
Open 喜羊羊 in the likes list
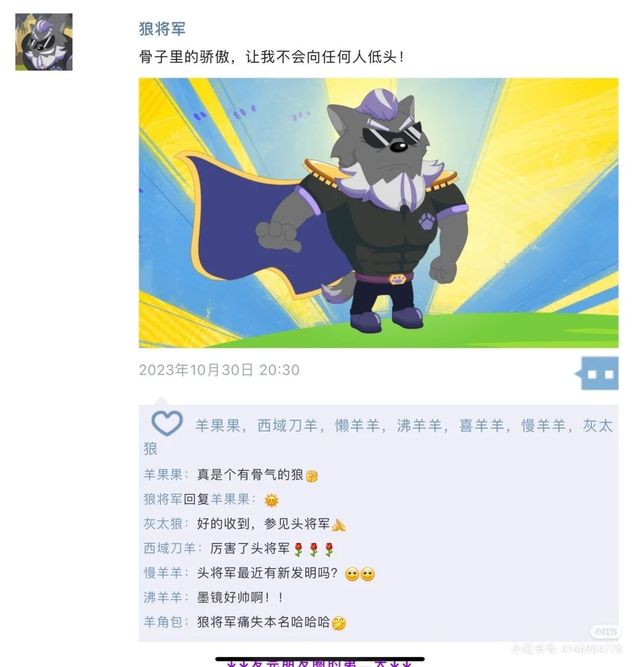pyautogui.click(x=481, y=425)
